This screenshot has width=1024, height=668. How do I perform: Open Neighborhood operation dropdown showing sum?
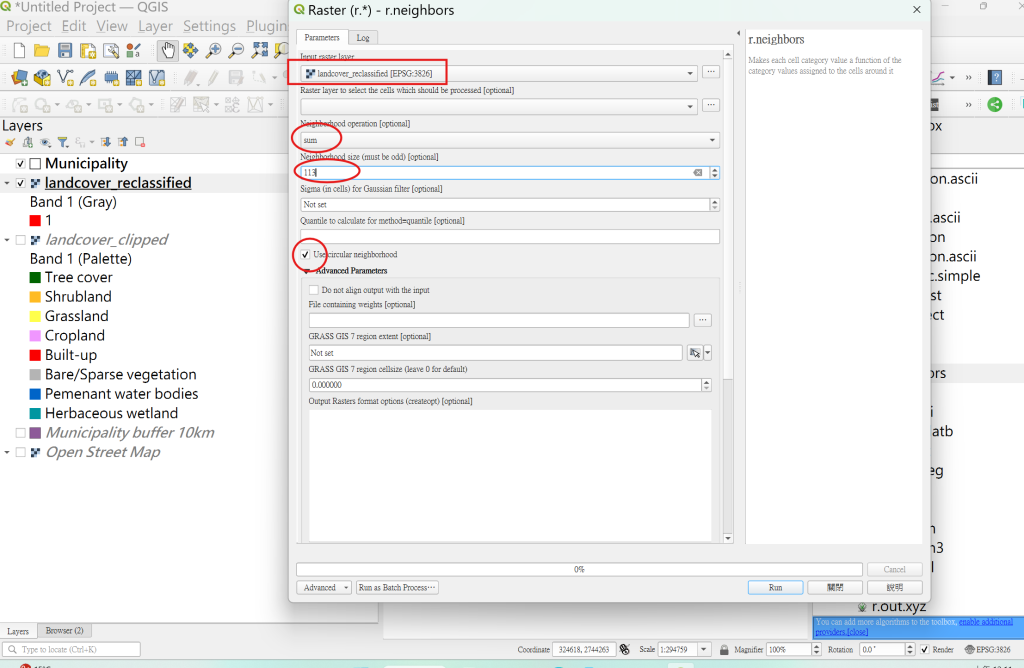tap(509, 140)
